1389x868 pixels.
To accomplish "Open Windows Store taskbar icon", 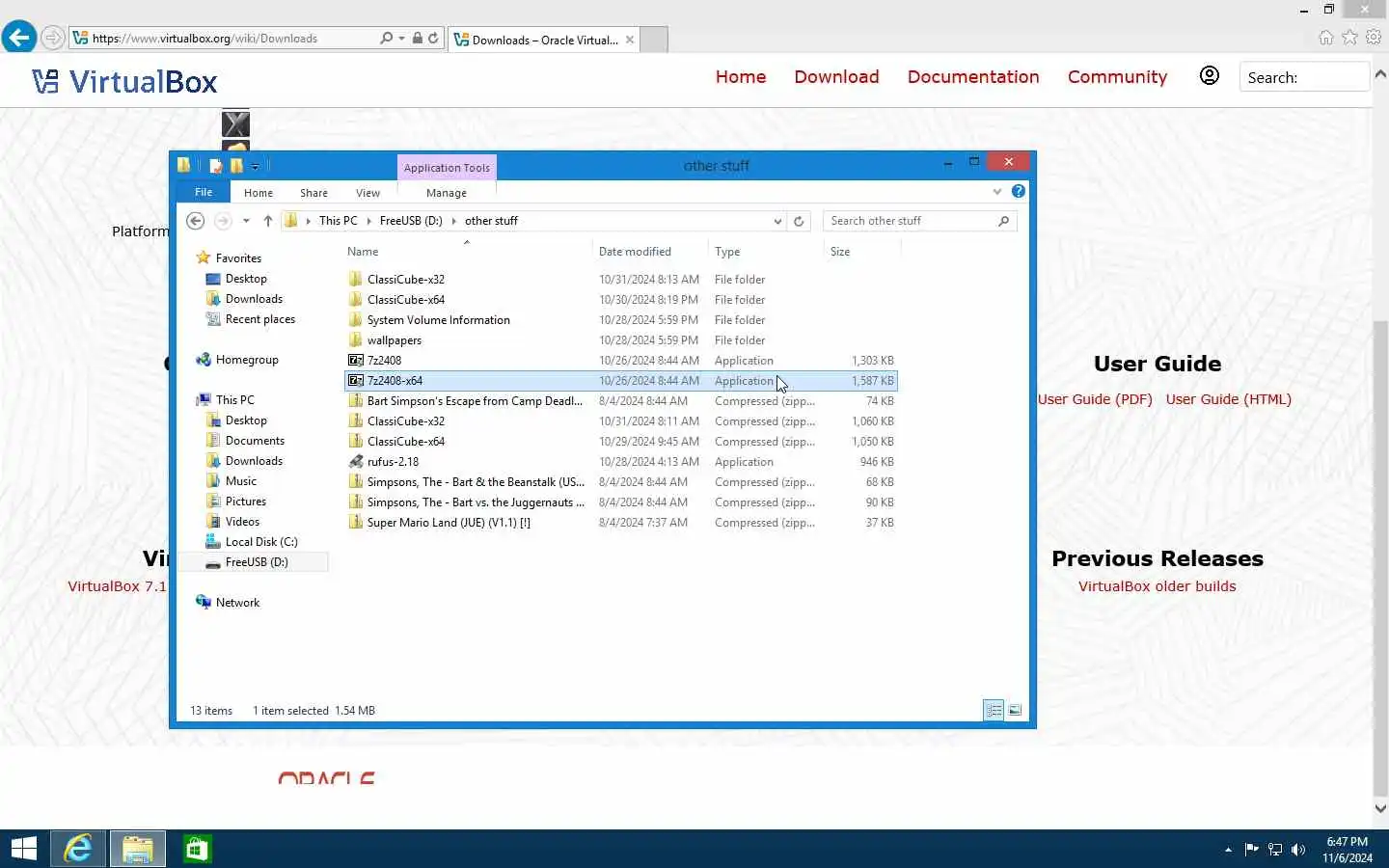I will (x=197, y=849).
